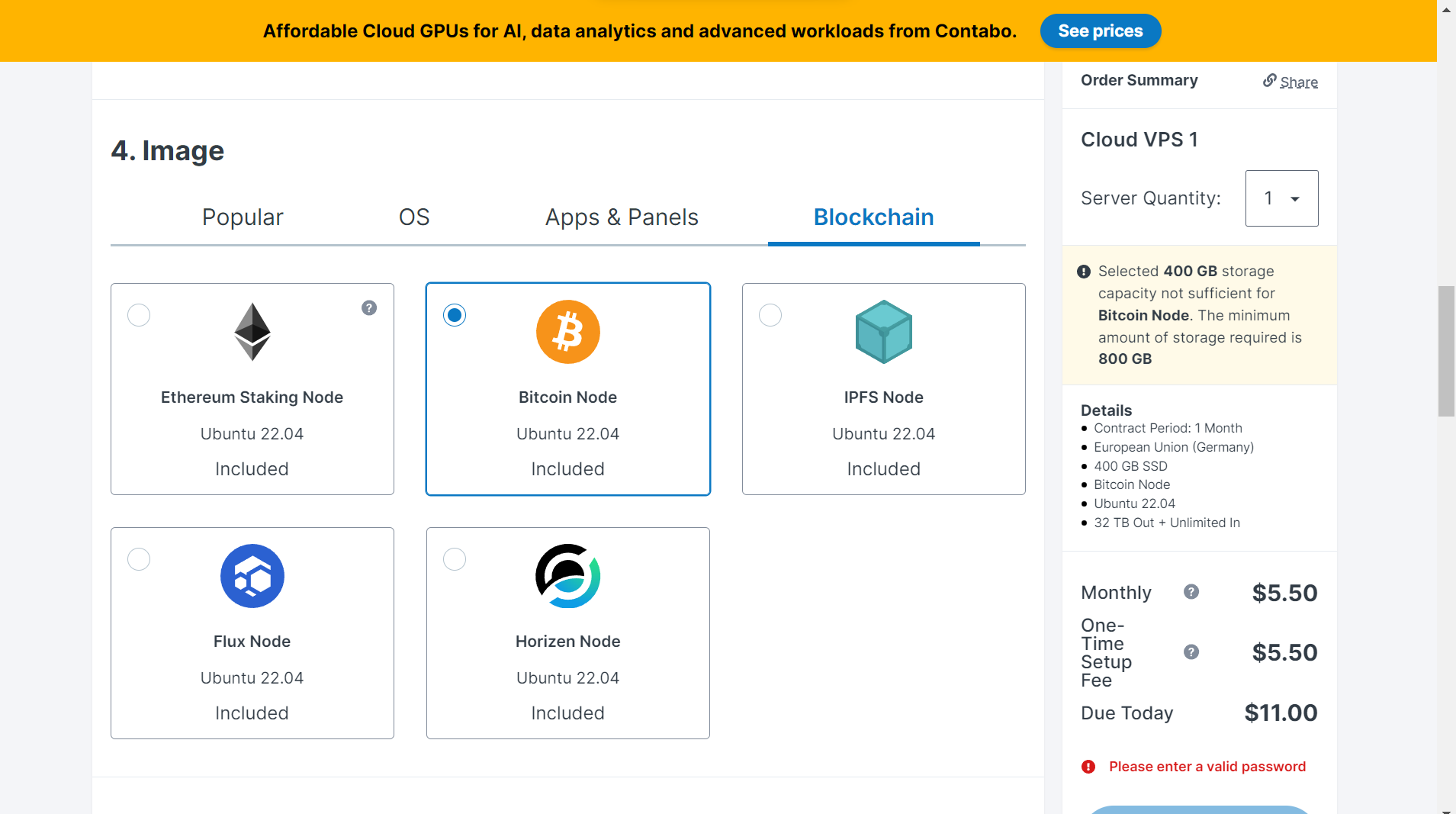1456x814 pixels.
Task: Switch to the OS image tab
Action: [x=414, y=217]
